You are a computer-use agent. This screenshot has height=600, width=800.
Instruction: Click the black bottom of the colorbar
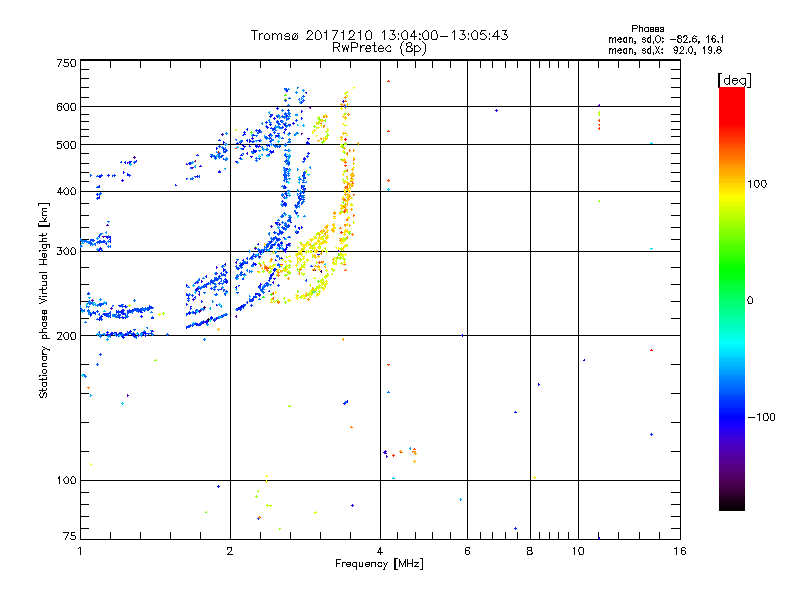731,505
